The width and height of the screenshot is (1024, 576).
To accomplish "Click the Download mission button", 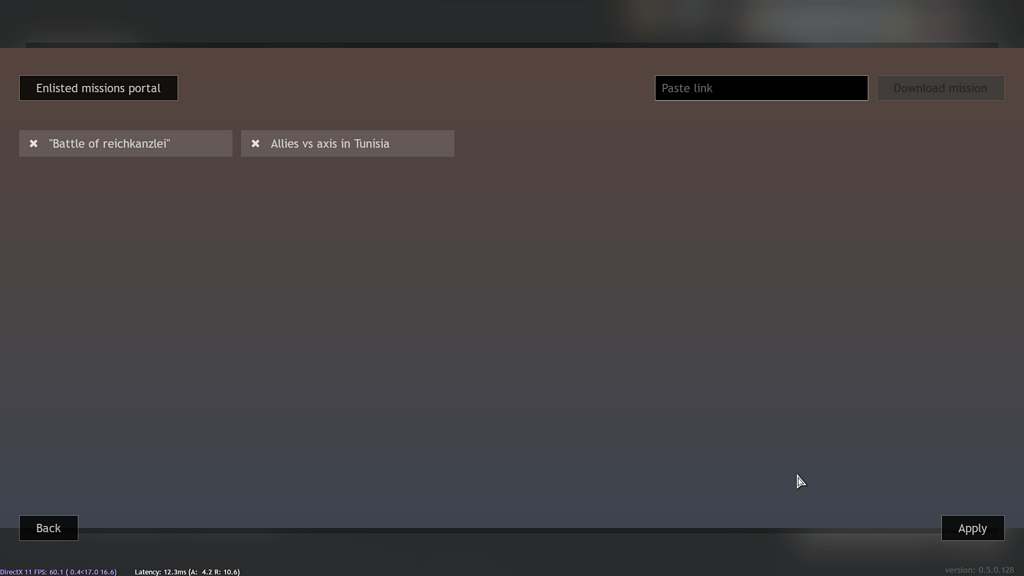I will click(x=940, y=88).
